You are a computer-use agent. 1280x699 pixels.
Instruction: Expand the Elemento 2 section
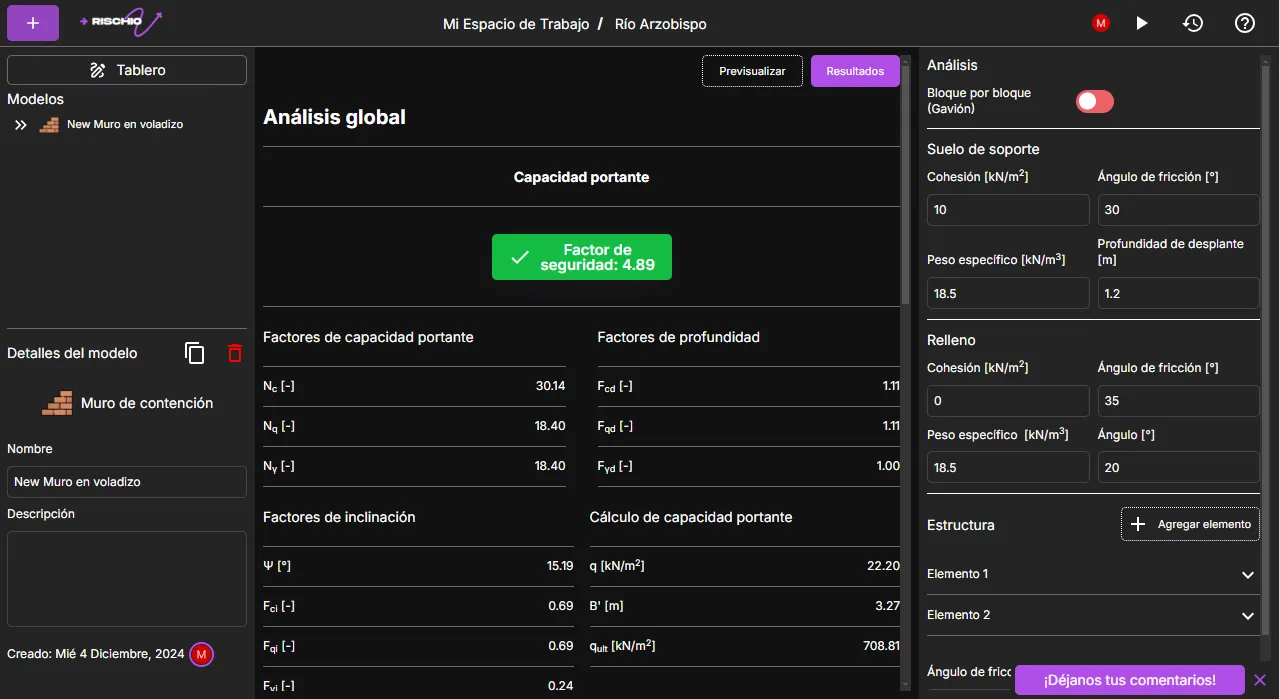coord(1247,616)
